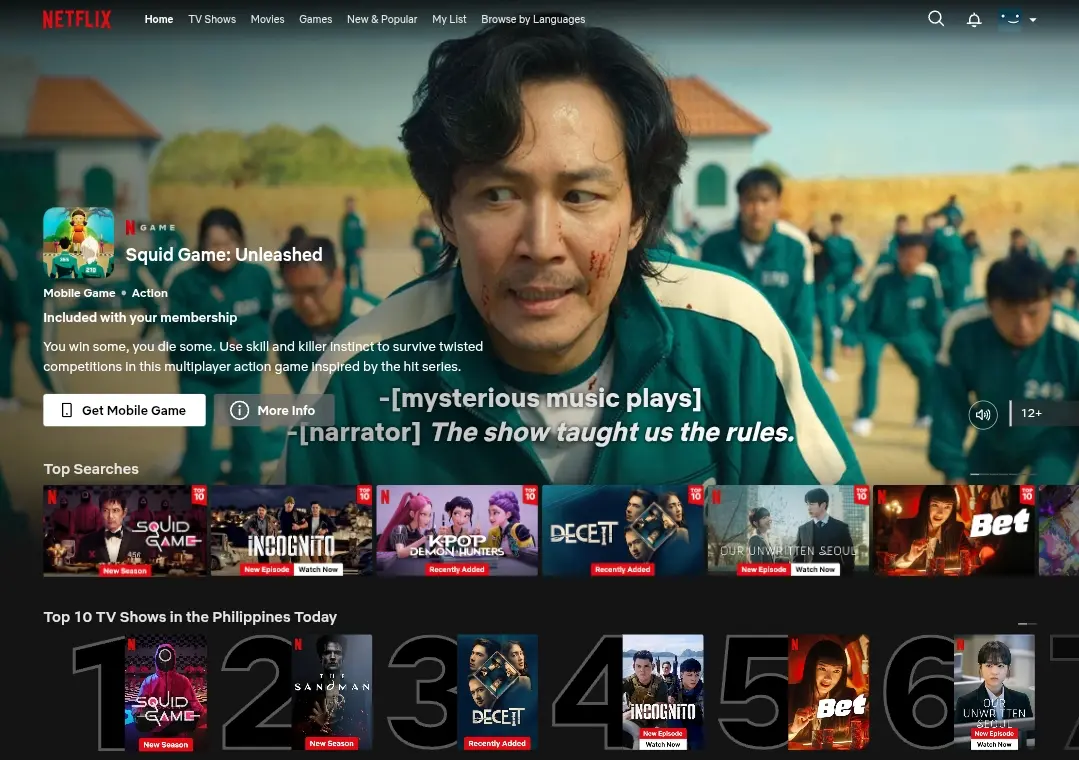Image resolution: width=1079 pixels, height=760 pixels.
Task: Open the Games menu item
Action: pyautogui.click(x=315, y=19)
